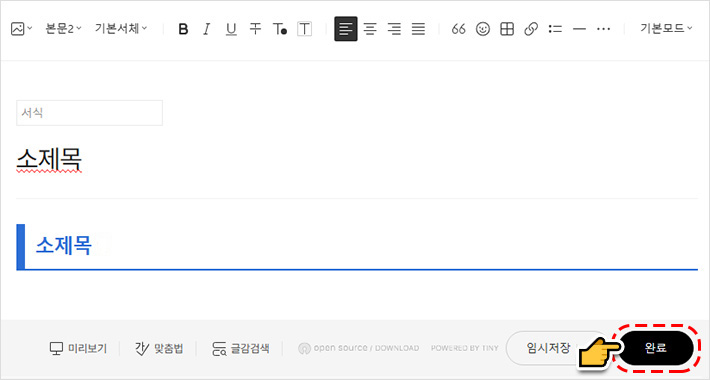Click the blue 소제목 styled heading
Image resolution: width=710 pixels, height=380 pixels.
coord(63,245)
